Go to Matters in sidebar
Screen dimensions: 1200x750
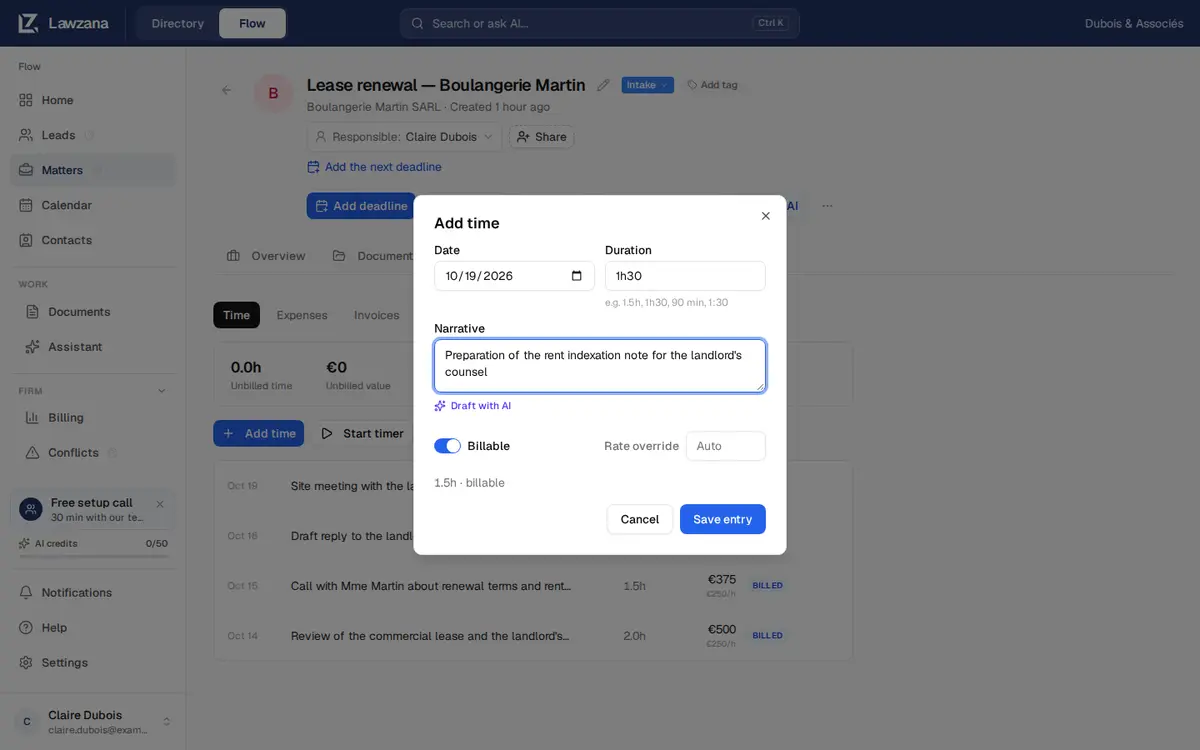pos(93,170)
